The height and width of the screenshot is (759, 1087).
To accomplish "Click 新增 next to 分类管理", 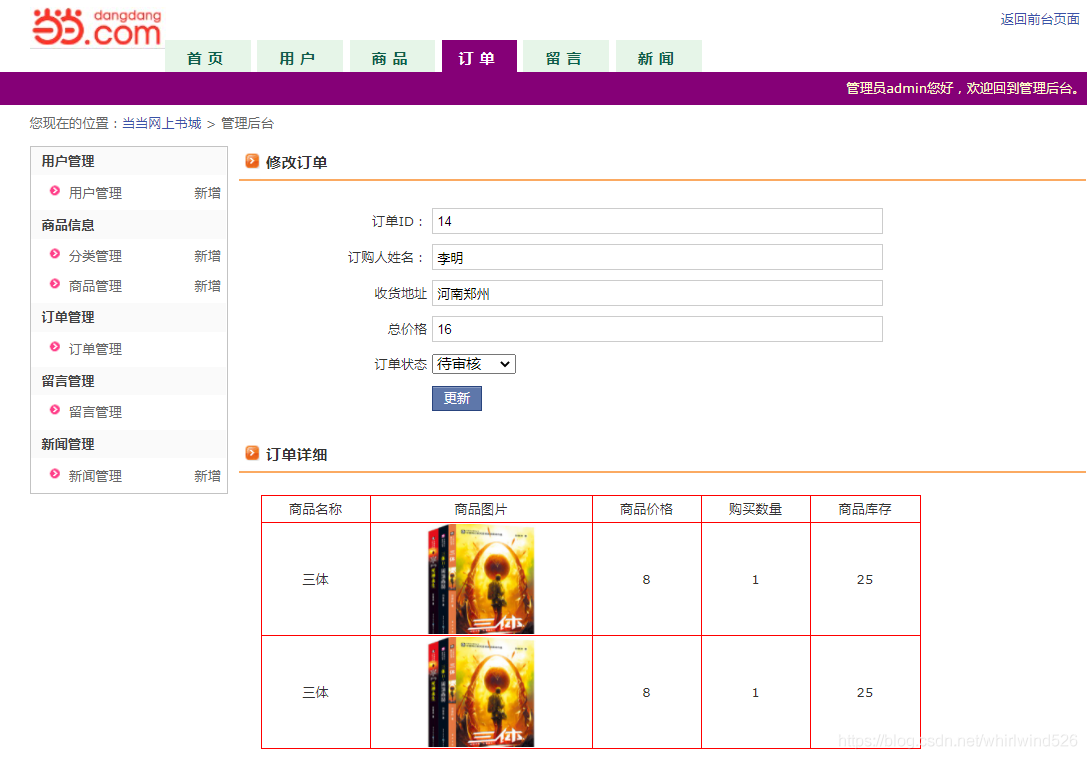I will (x=207, y=256).
